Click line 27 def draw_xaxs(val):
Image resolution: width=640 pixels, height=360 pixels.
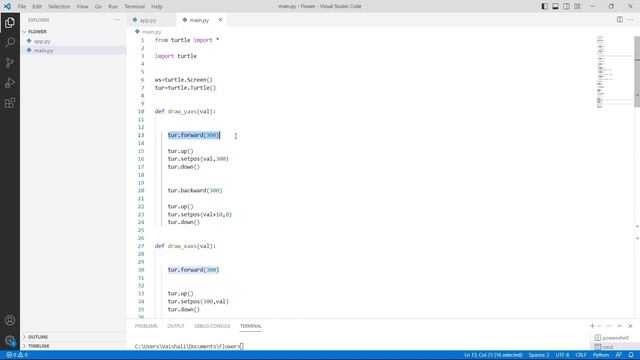click(185, 246)
